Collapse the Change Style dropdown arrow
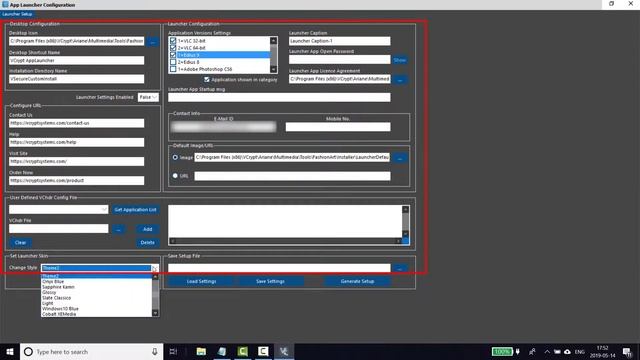This screenshot has width=640, height=360. click(155, 268)
